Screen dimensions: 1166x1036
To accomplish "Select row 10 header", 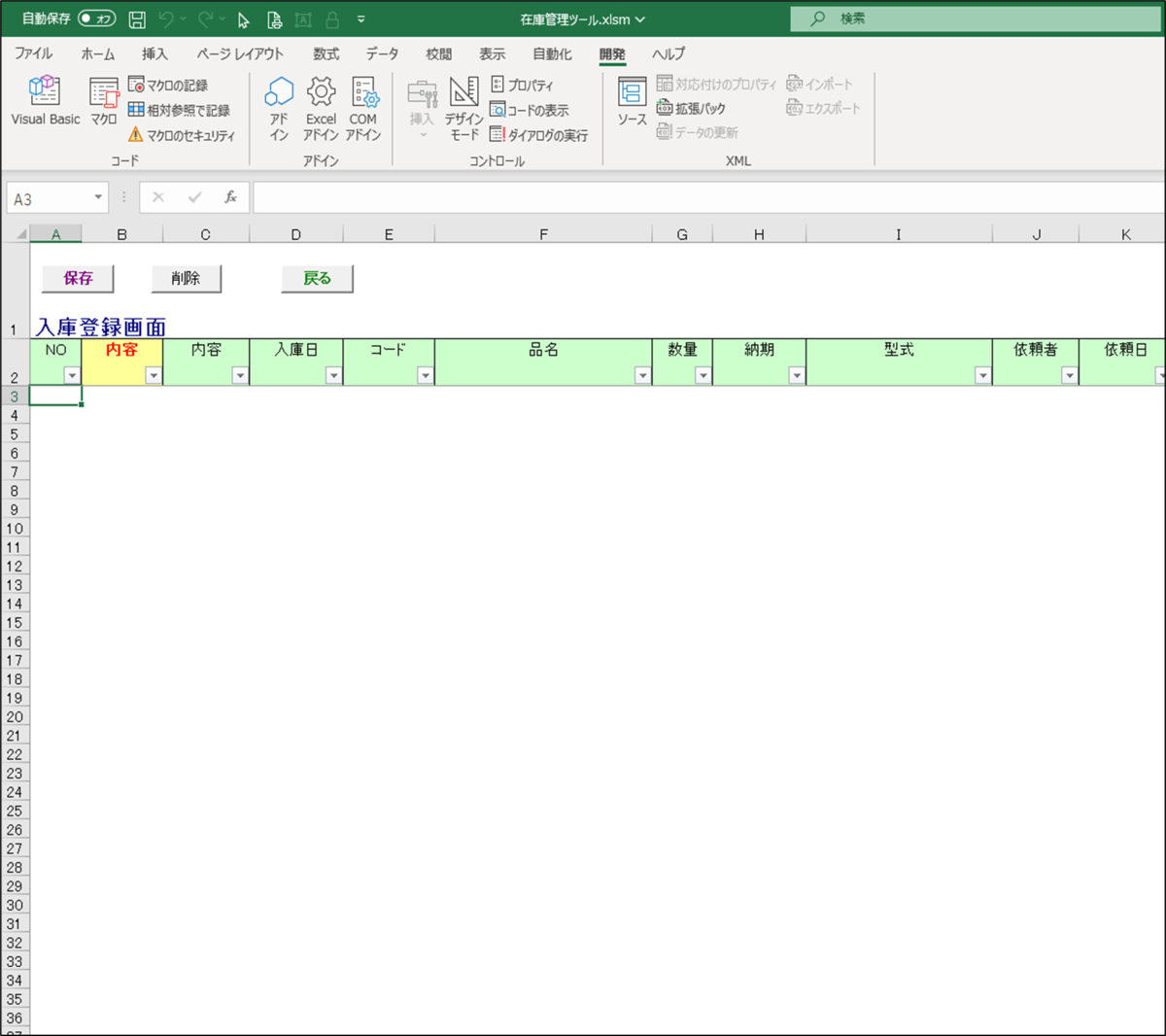I will pyautogui.click(x=15, y=529).
